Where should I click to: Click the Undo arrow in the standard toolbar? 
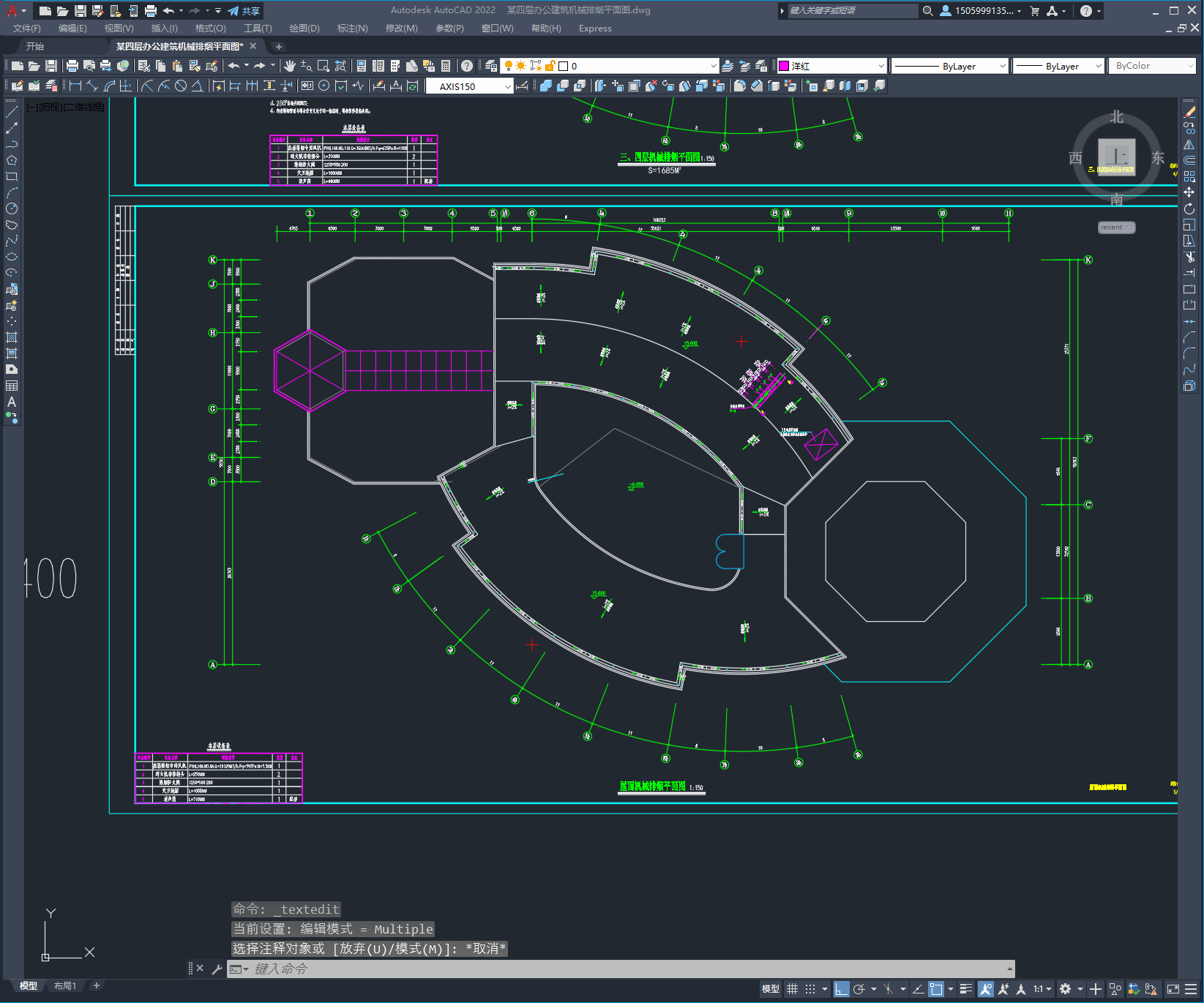(x=233, y=66)
